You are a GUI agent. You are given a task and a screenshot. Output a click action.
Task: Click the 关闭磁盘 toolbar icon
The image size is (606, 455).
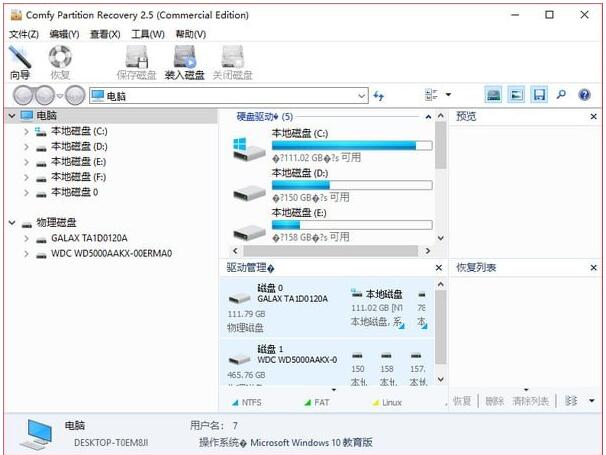(232, 57)
